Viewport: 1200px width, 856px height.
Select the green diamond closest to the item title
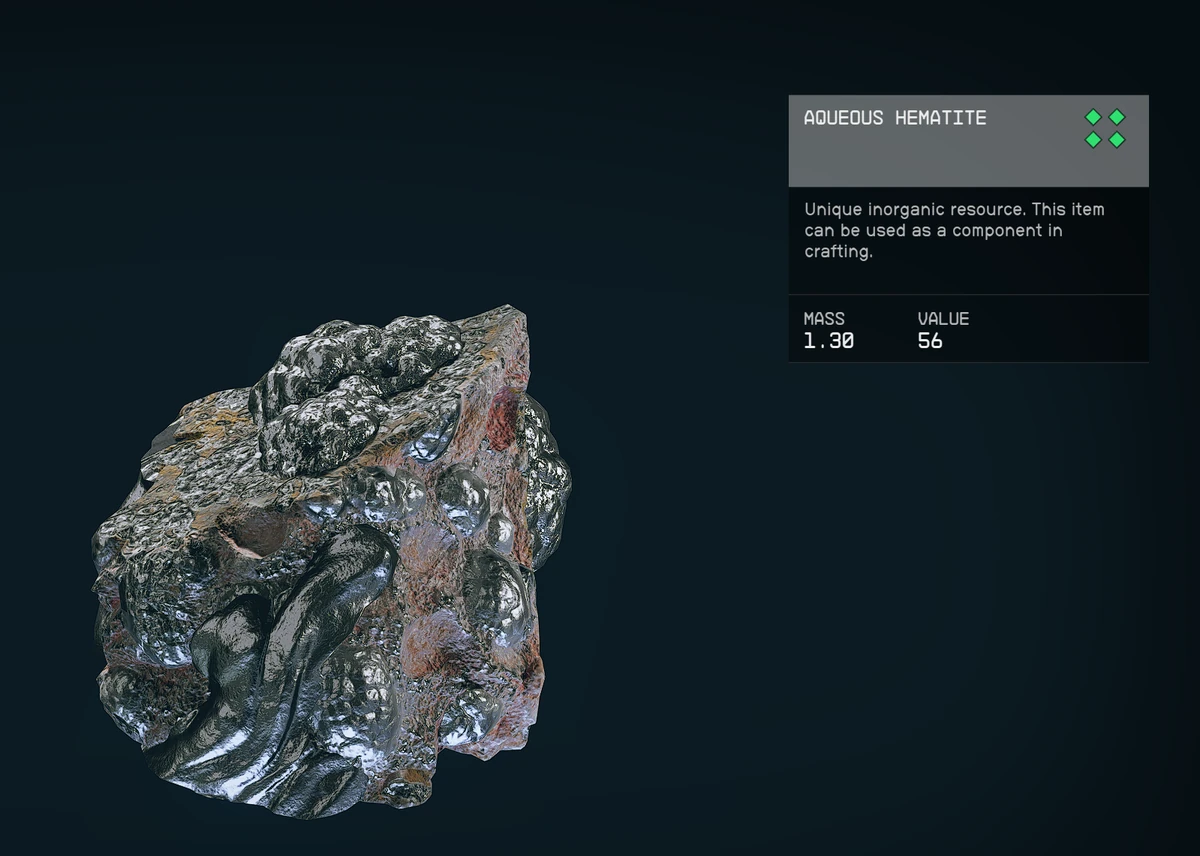pyautogui.click(x=1093, y=117)
